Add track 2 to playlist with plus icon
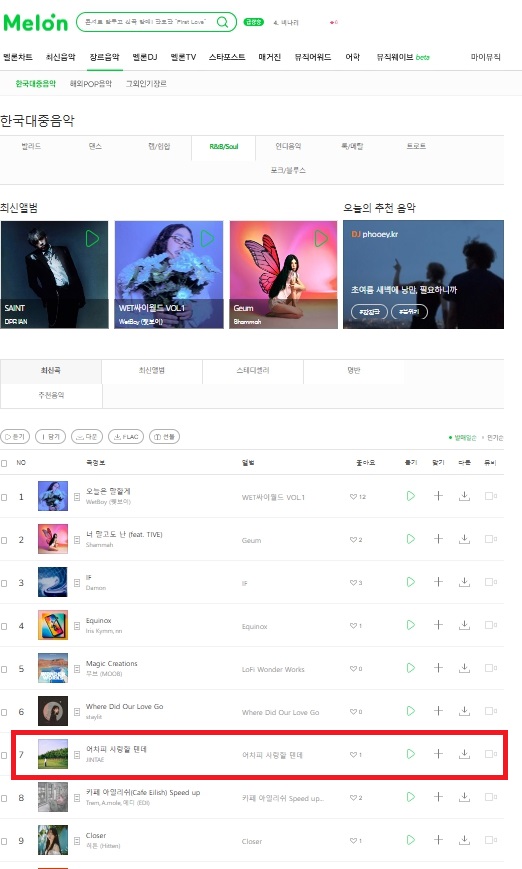This screenshot has width=522, height=869. [x=438, y=539]
